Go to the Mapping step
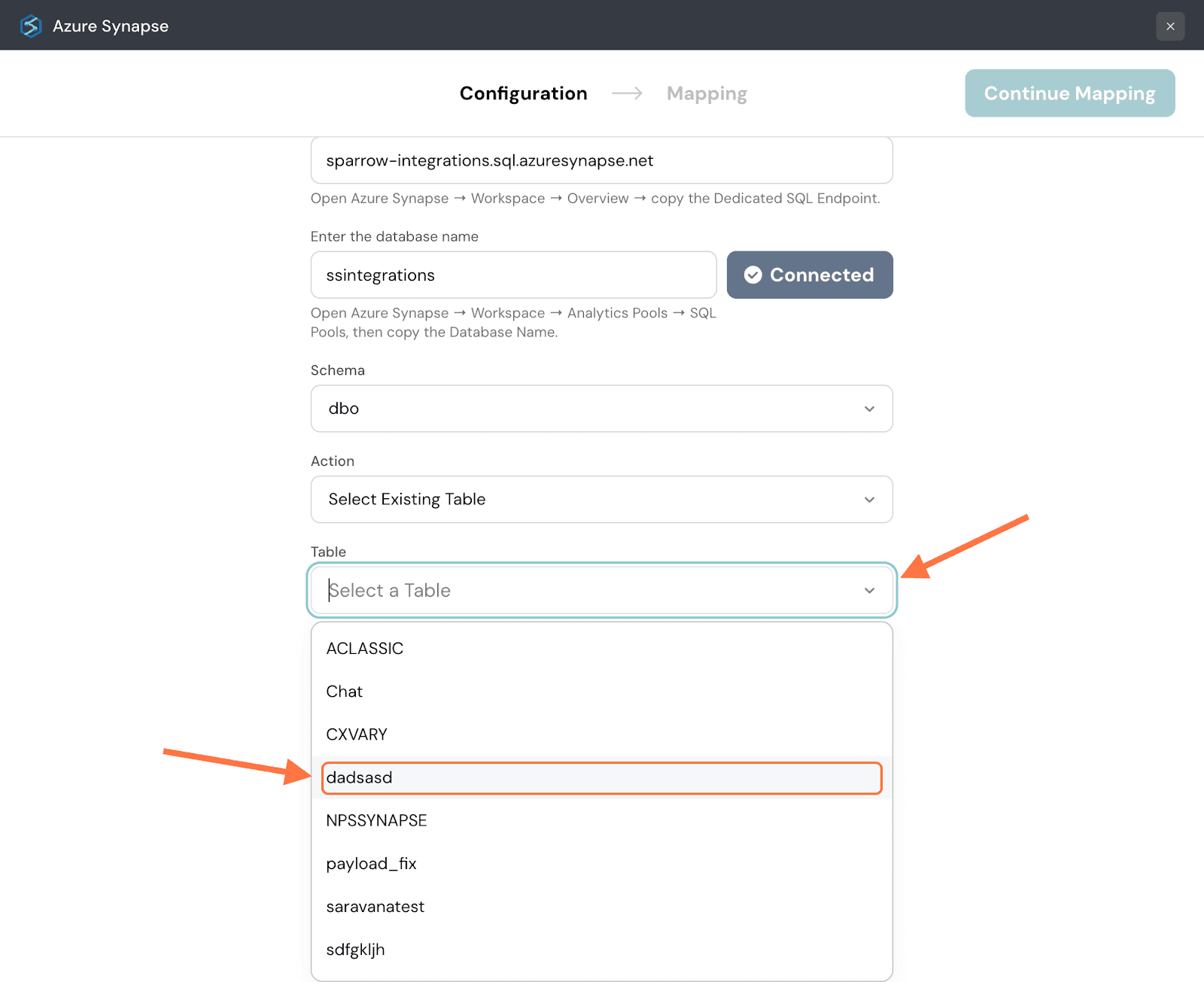The width and height of the screenshot is (1204, 982). pyautogui.click(x=707, y=93)
